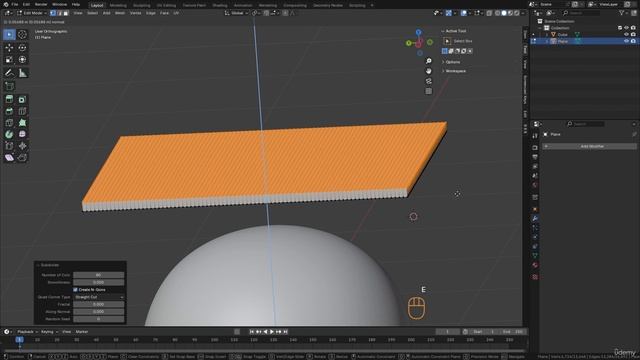640x360 pixels.
Task: Switch to face select mode
Action: 66,13
